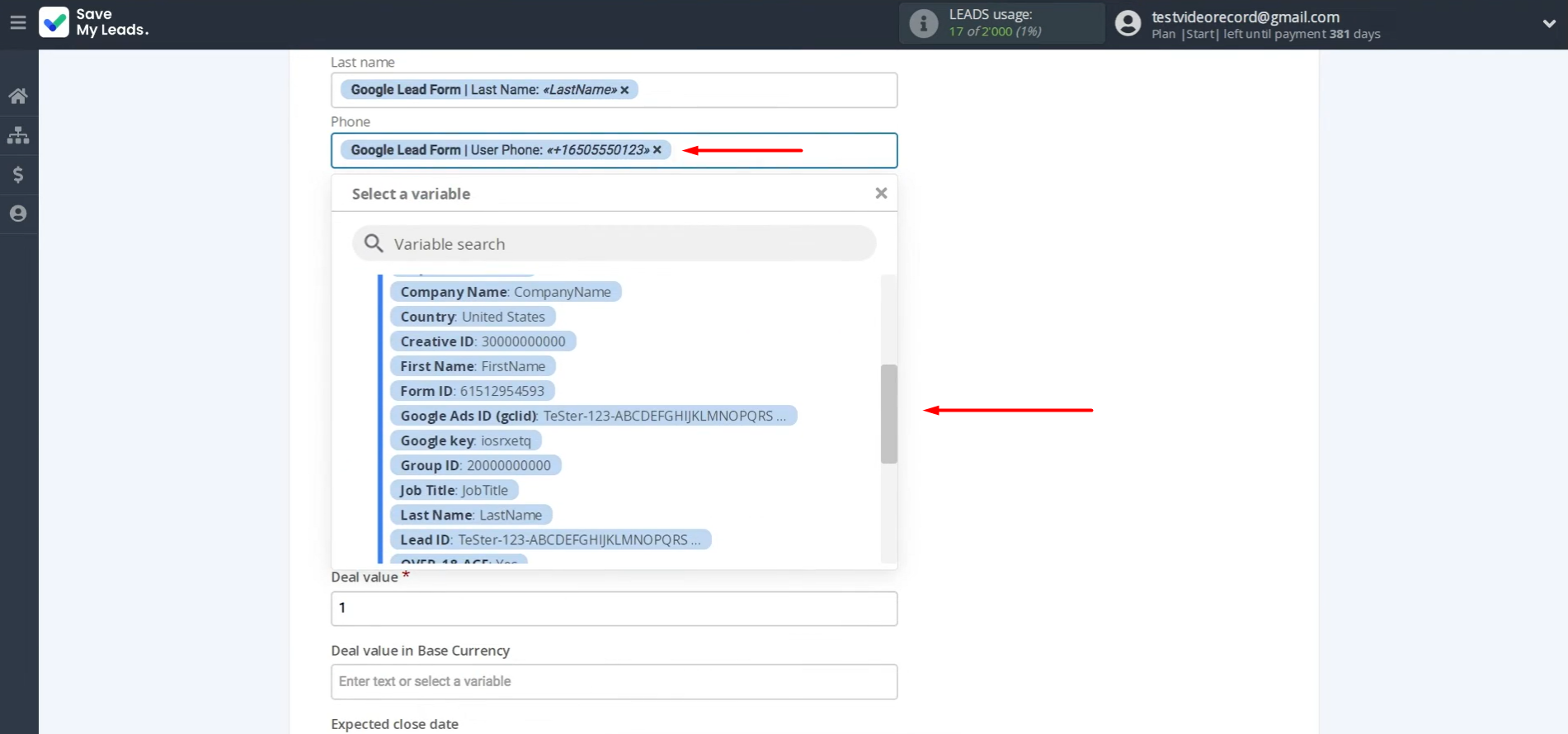Open the connections sitemap sidebar icon
This screenshot has width=1568, height=734.
18,135
